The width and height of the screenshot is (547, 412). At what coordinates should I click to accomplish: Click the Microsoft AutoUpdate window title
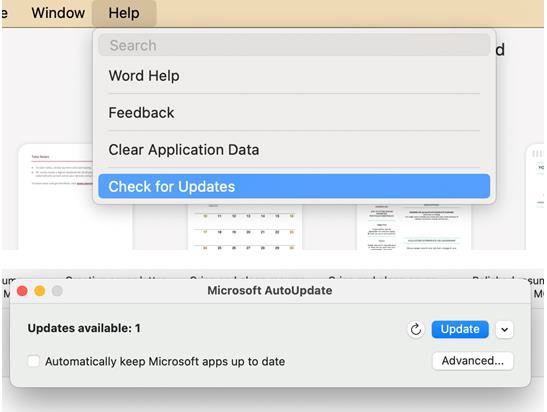click(x=270, y=291)
